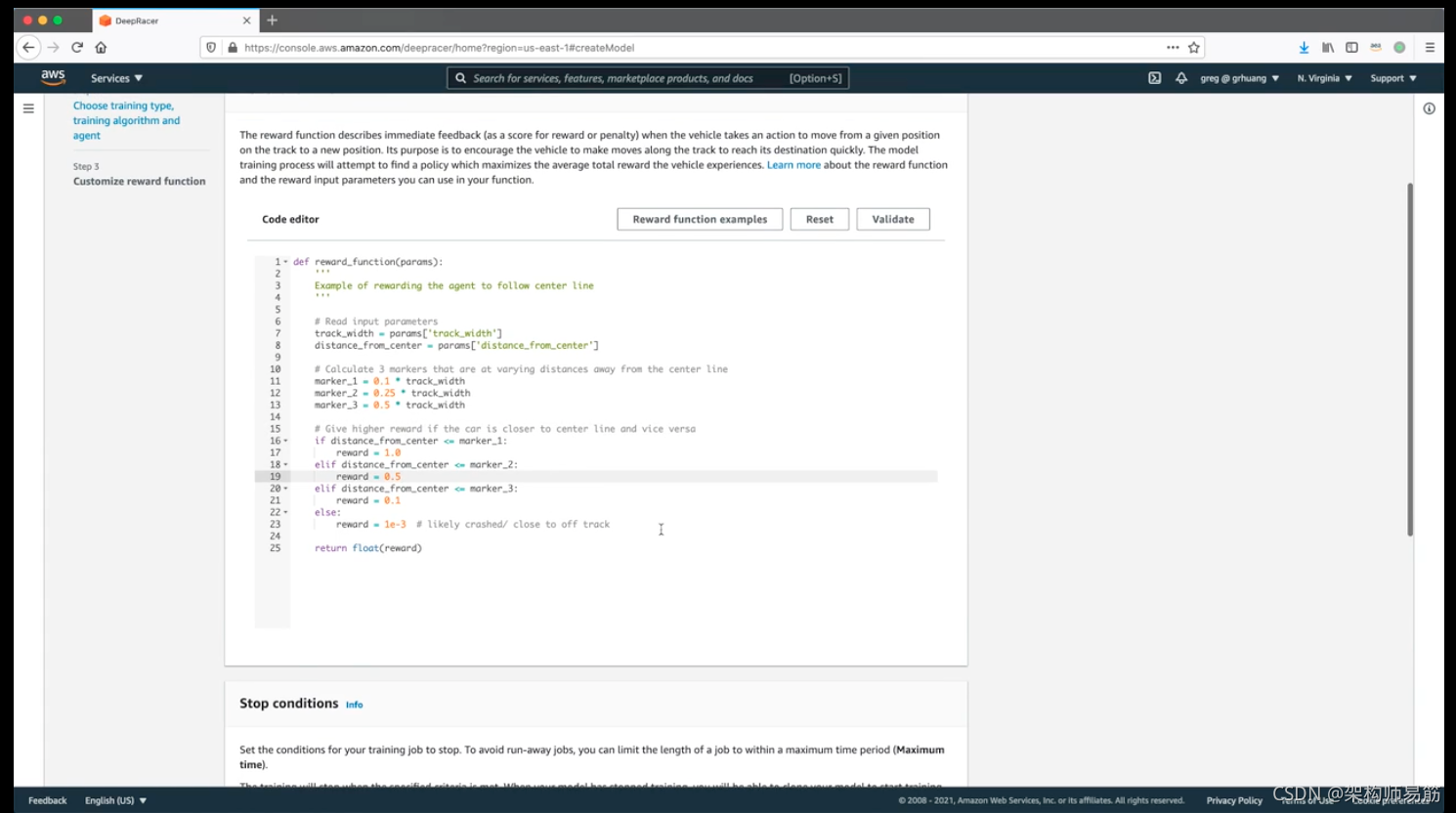This screenshot has width=1456, height=813.
Task: Close the DeepRacer tab
Action: (x=246, y=21)
